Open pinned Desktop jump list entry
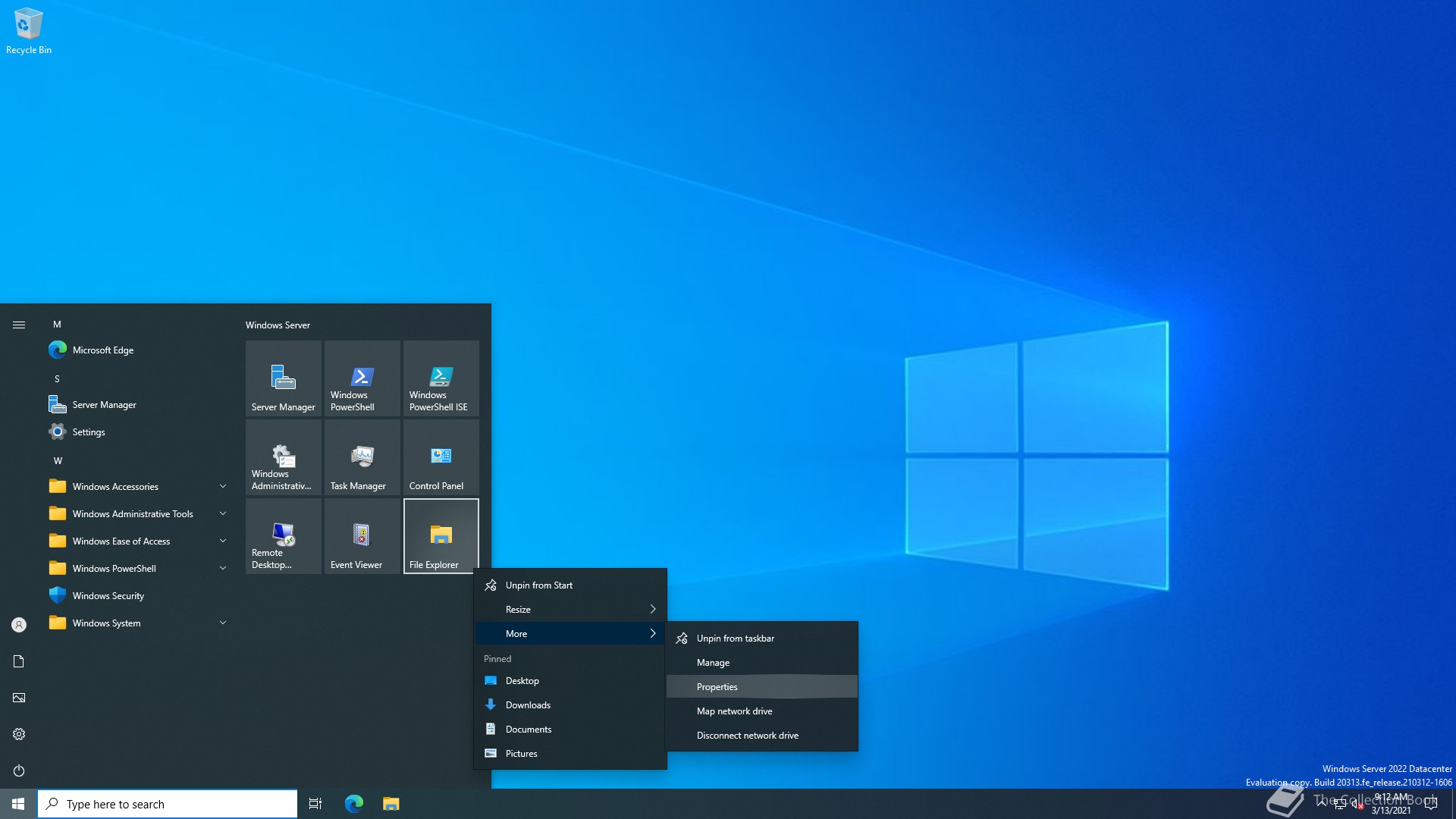Image resolution: width=1456 pixels, height=819 pixels. [570, 680]
